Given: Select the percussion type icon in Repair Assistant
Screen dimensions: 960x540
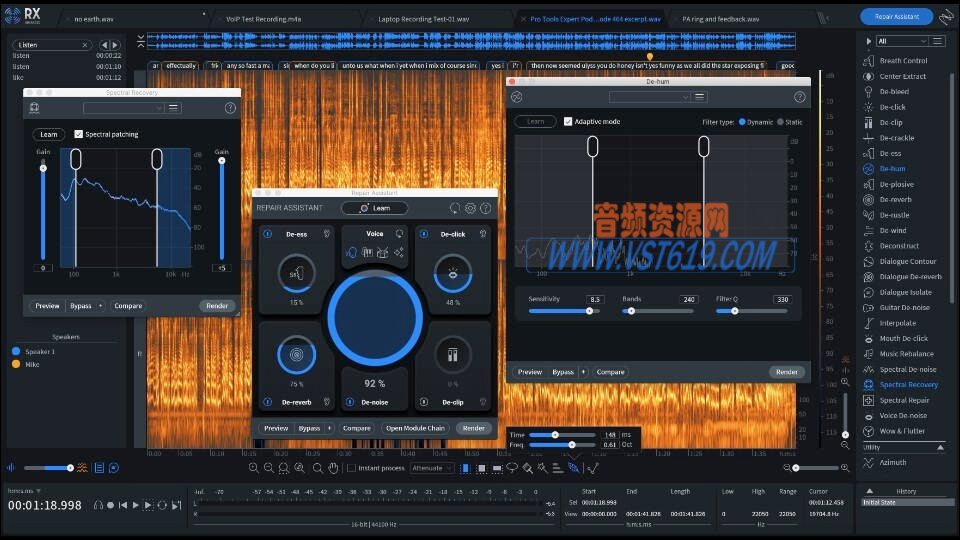Looking at the screenshot, I should 383,252.
